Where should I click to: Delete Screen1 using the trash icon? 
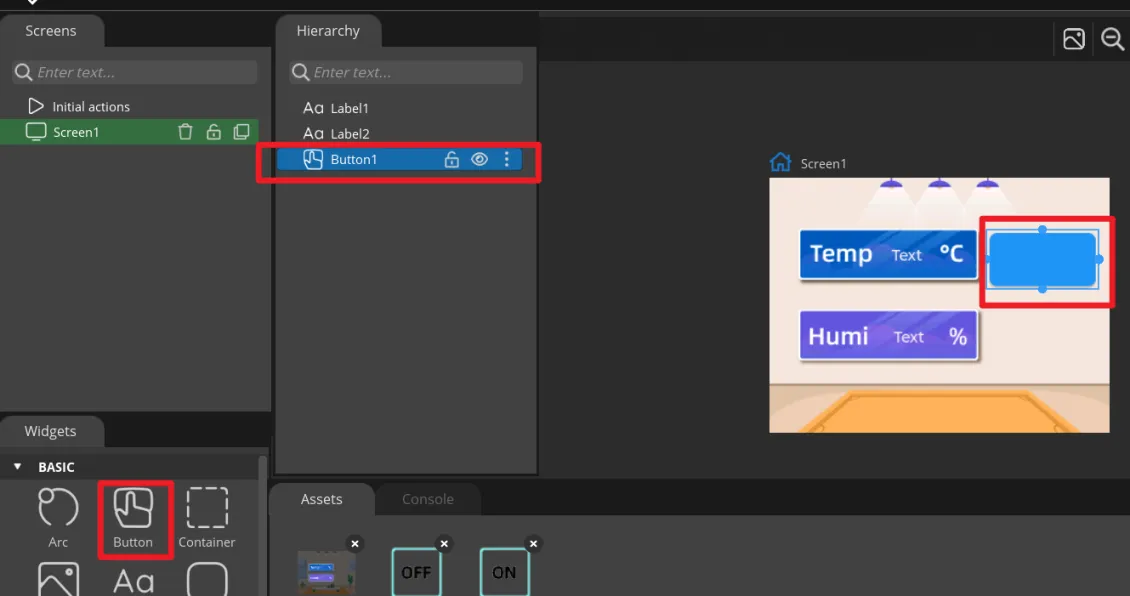[185, 132]
